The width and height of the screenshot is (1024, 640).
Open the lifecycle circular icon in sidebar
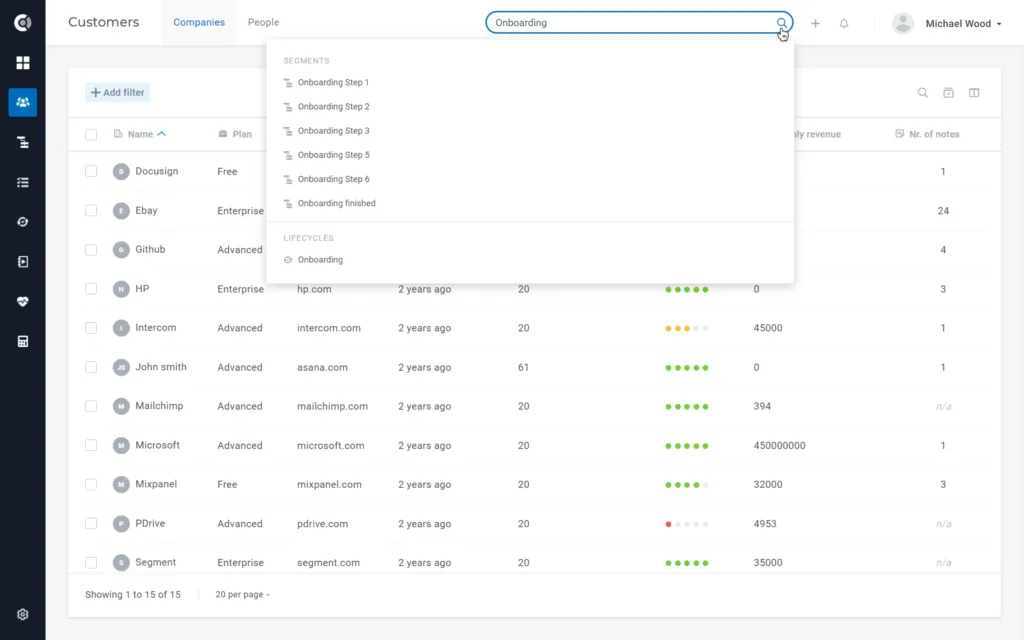pos(23,222)
